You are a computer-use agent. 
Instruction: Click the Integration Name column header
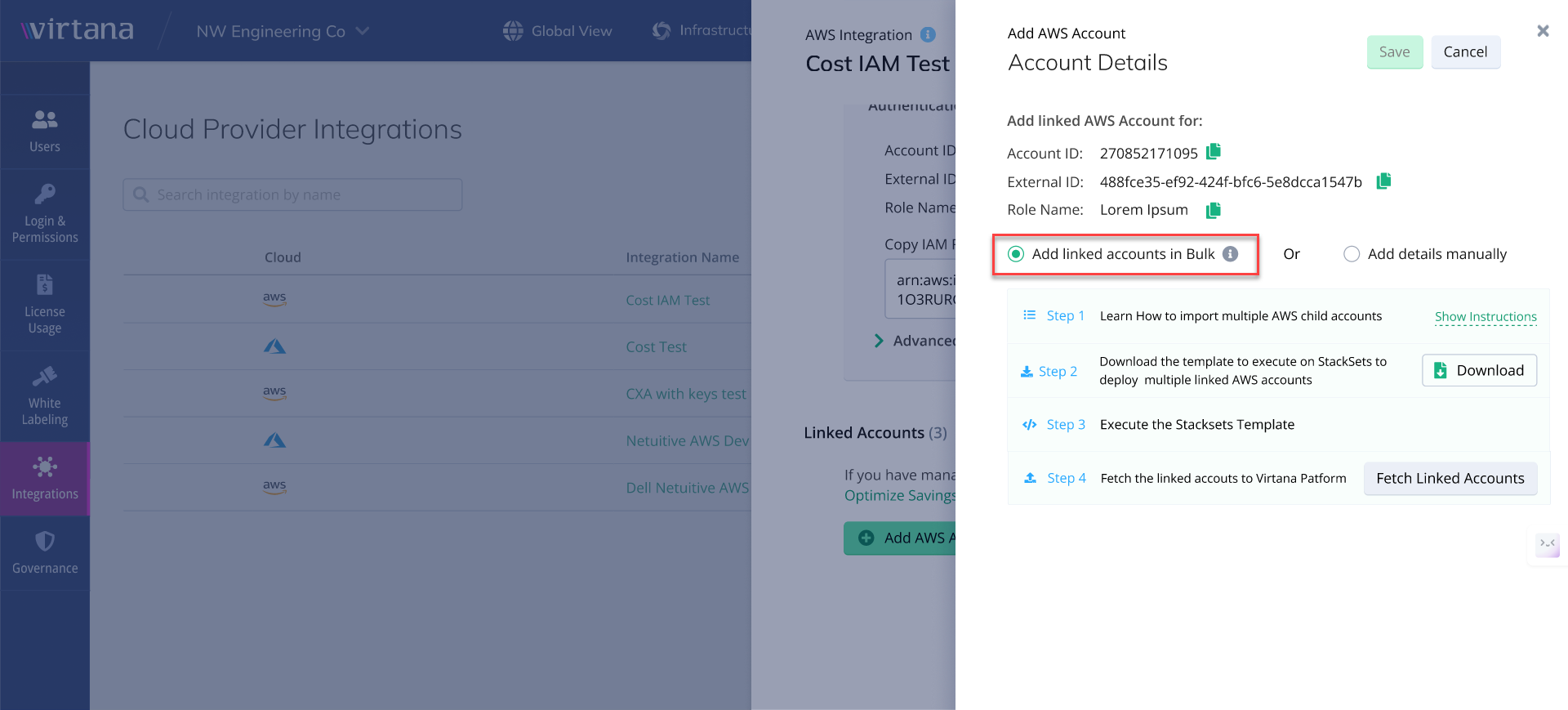[682, 257]
